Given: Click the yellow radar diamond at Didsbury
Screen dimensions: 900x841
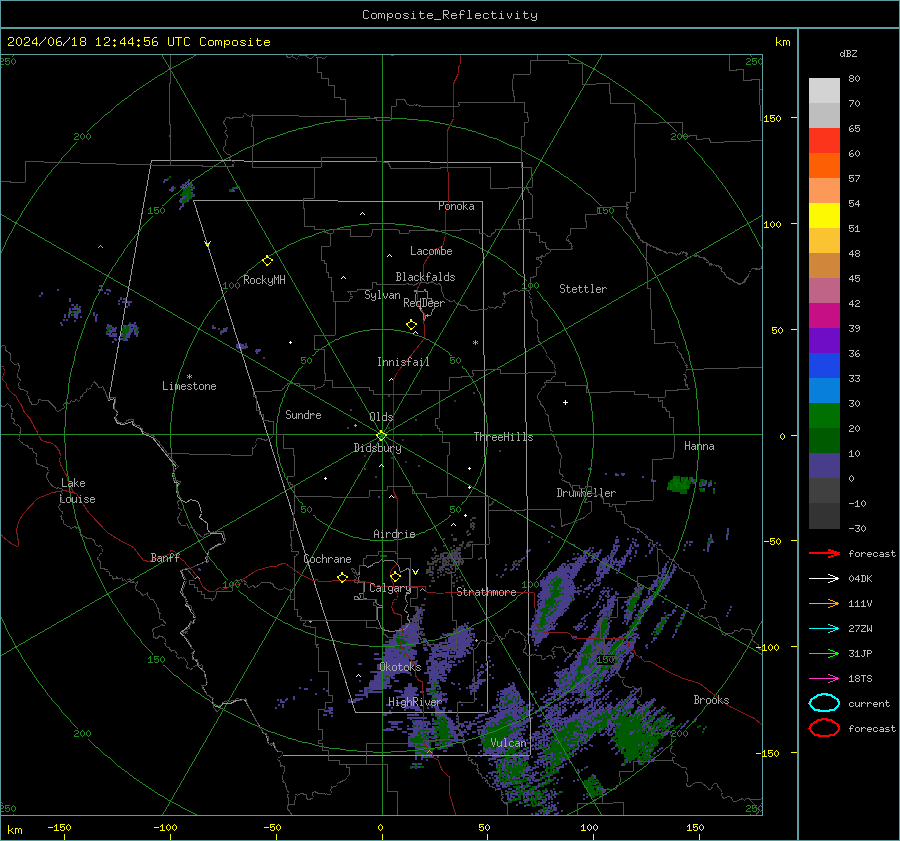Looking at the screenshot, I should (x=381, y=436).
